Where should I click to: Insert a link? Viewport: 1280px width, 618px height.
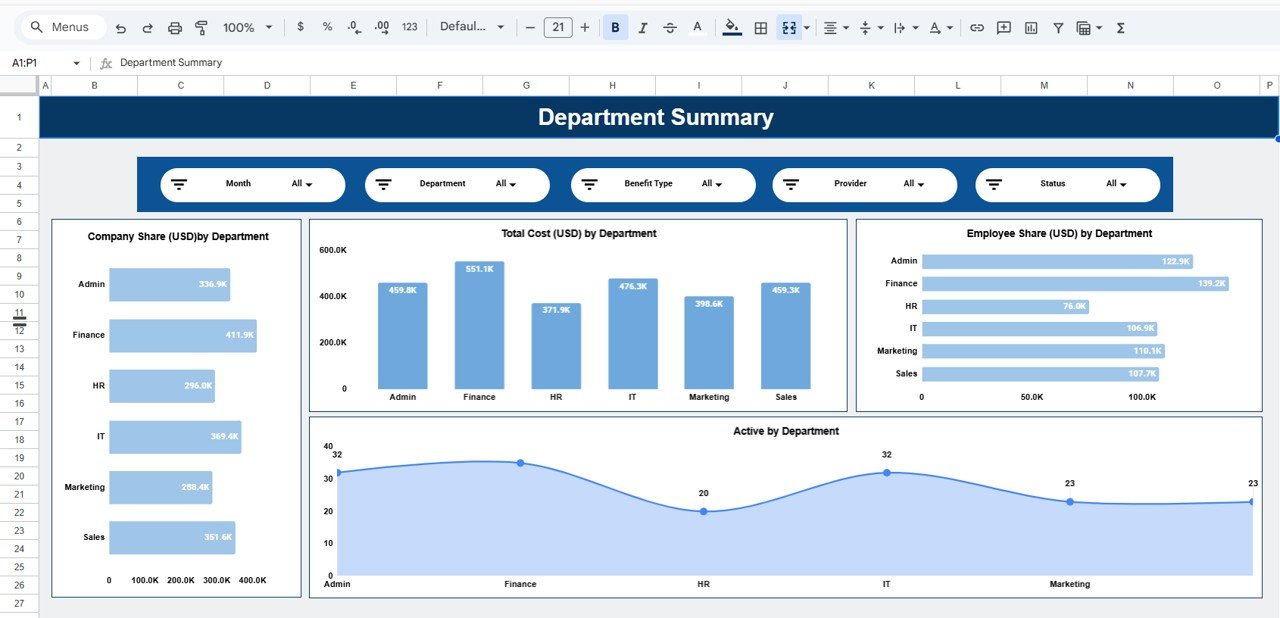point(976,27)
